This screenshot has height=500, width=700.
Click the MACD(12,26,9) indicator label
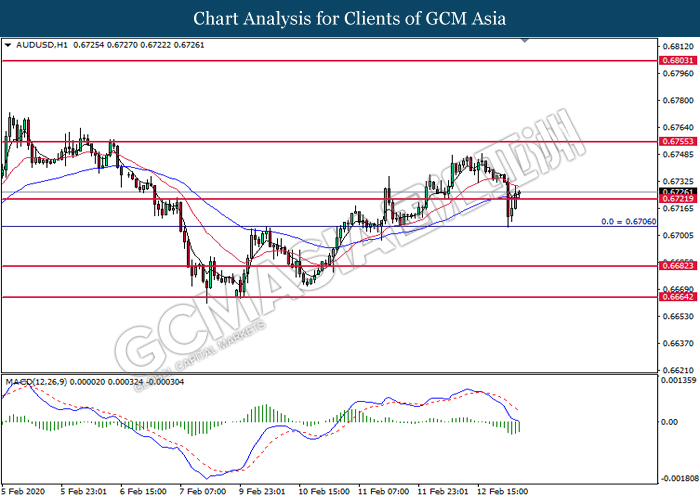click(x=36, y=382)
